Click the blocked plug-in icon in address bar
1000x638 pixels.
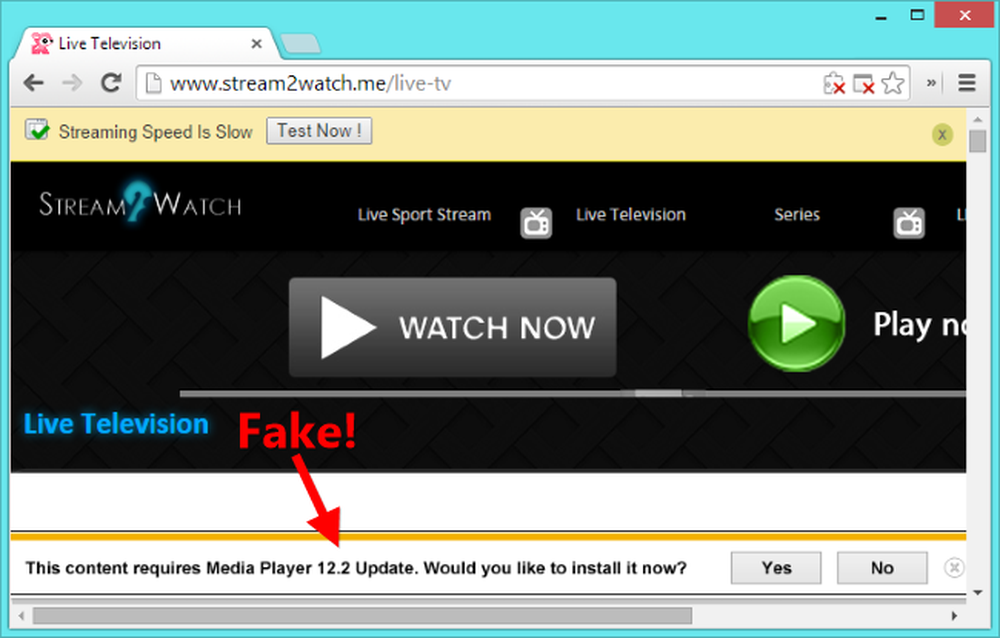834,84
